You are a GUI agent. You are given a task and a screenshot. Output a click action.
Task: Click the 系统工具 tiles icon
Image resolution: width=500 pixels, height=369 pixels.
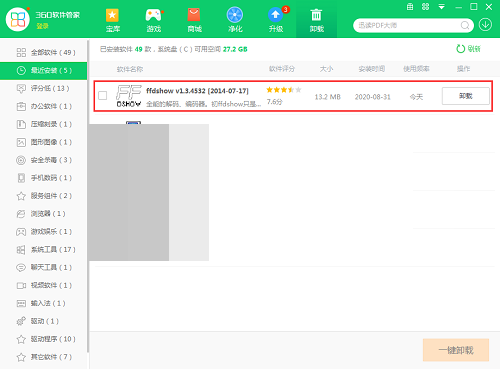(21, 250)
